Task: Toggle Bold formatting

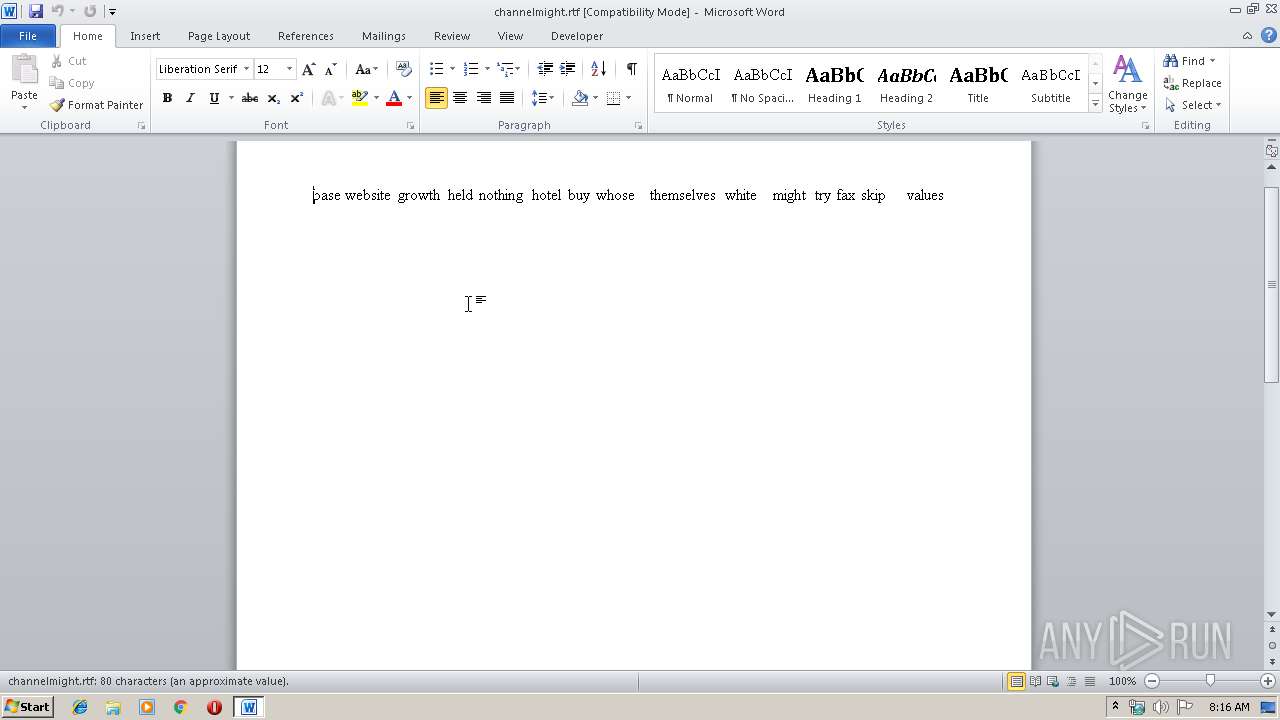Action: (x=167, y=98)
